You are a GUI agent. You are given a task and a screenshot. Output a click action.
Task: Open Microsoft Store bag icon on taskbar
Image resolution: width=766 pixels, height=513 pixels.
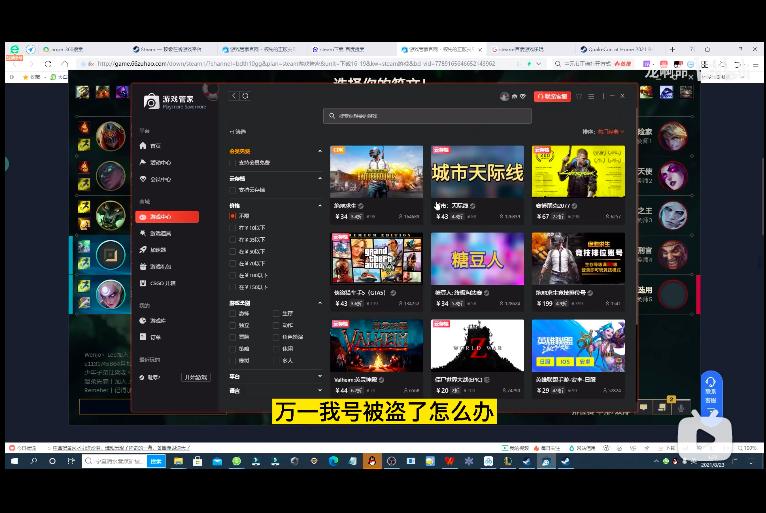pos(198,461)
